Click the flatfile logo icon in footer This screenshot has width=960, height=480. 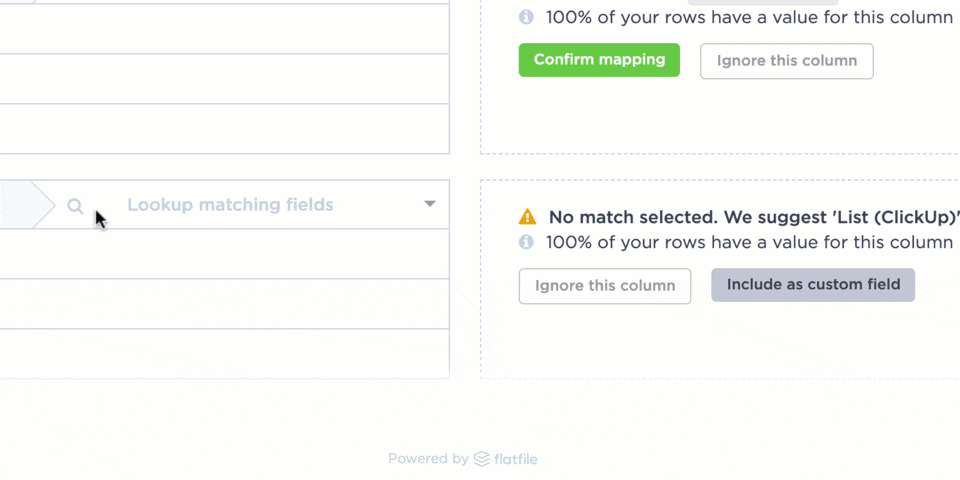pos(482,459)
